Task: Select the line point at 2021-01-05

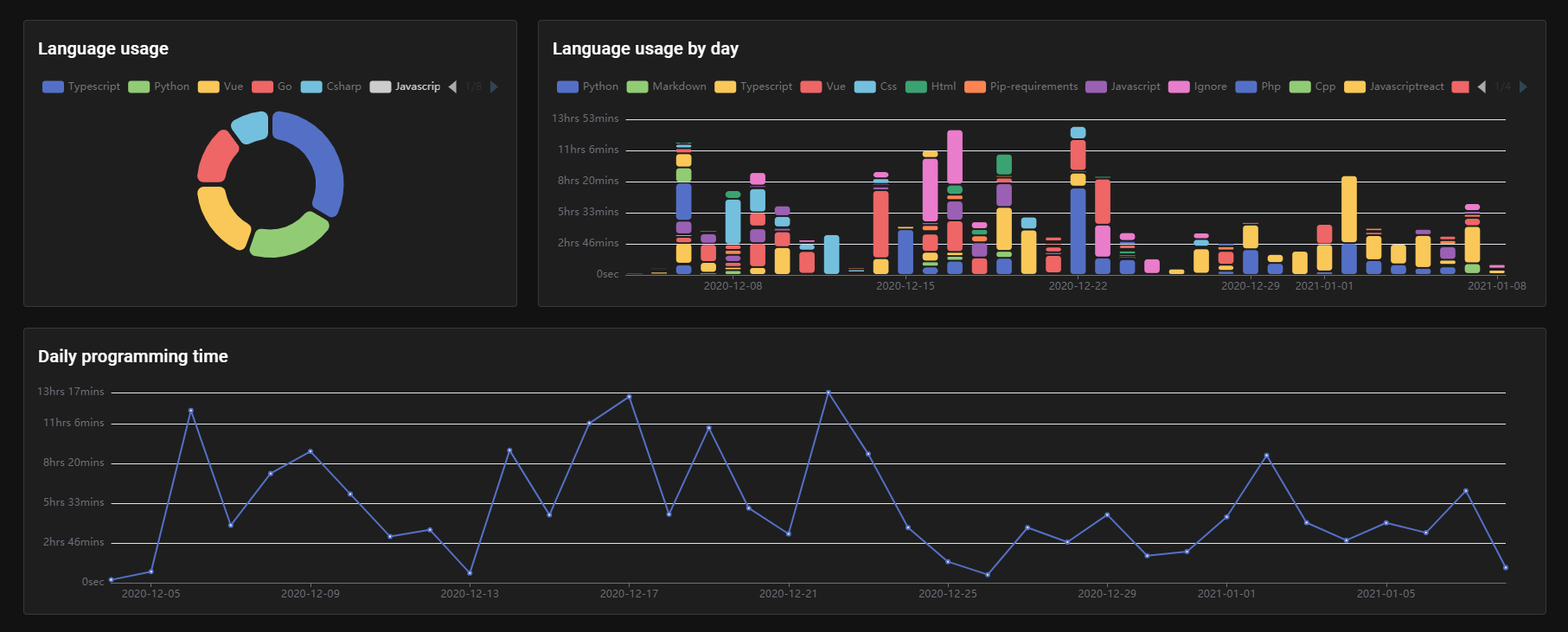Action: click(1386, 522)
